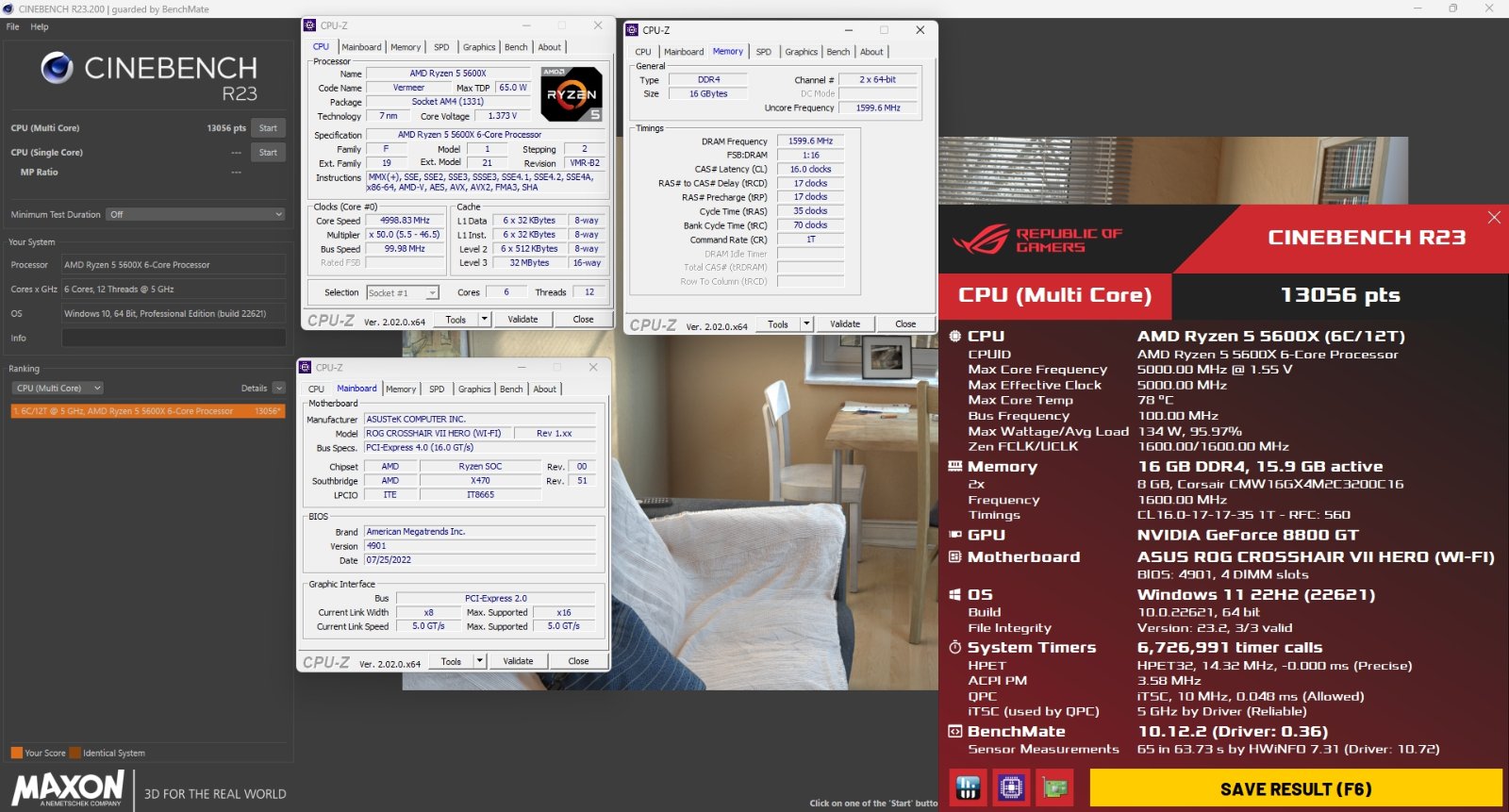Click Validate in the CPU-Z Memory window

[x=845, y=324]
